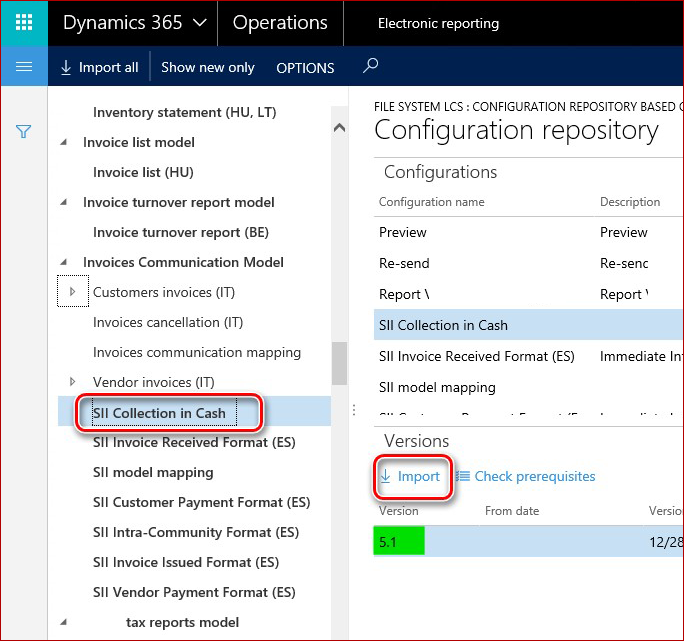Open the hamburger navigation menu
684x641 pixels.
coord(24,66)
